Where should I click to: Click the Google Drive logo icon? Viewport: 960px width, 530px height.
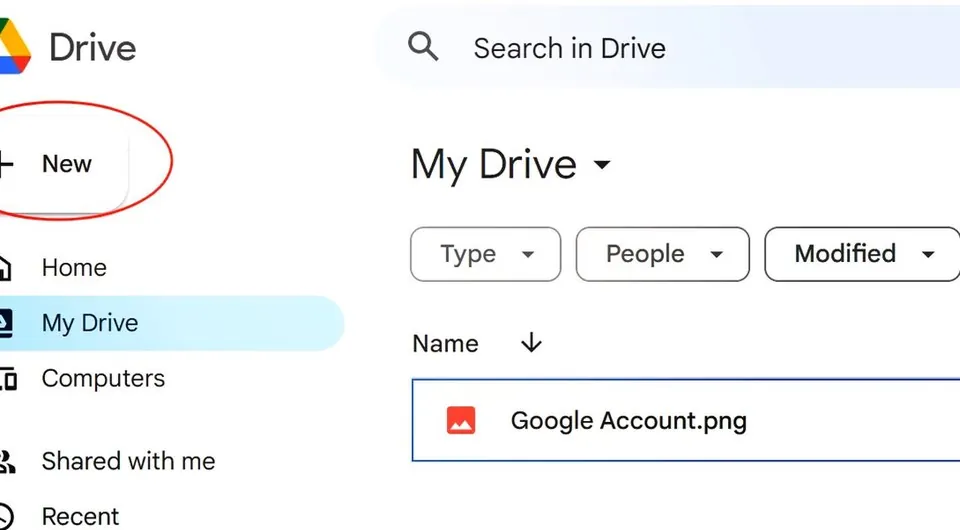click(x=15, y=47)
